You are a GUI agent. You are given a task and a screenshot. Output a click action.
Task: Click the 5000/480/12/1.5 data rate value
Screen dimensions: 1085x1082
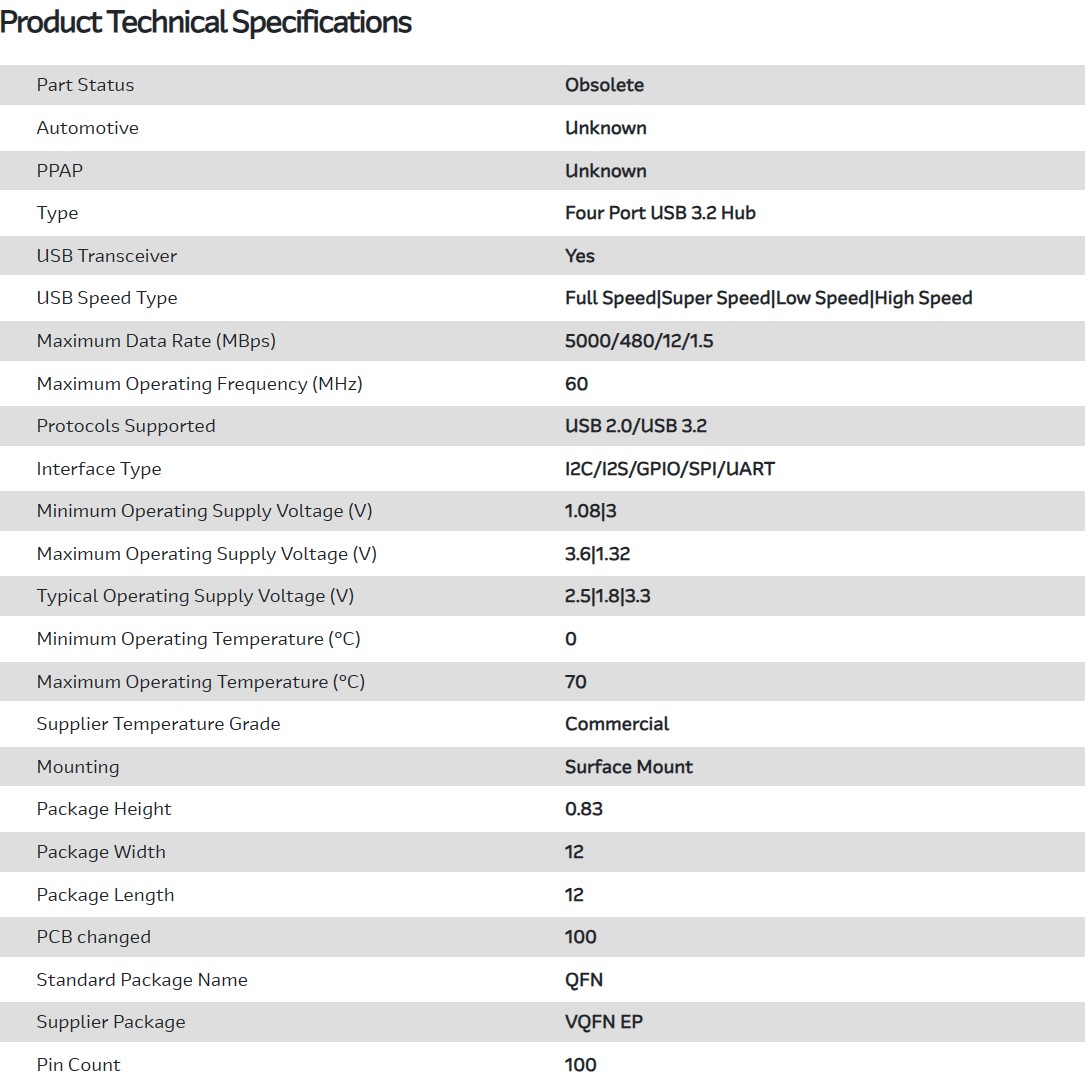[639, 341]
